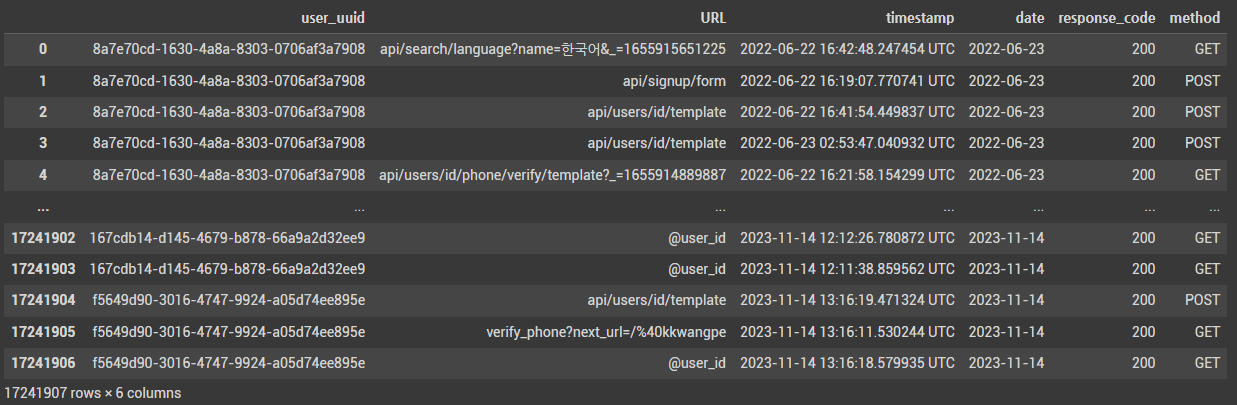Click the POST method in row 17241904

tap(1201, 300)
